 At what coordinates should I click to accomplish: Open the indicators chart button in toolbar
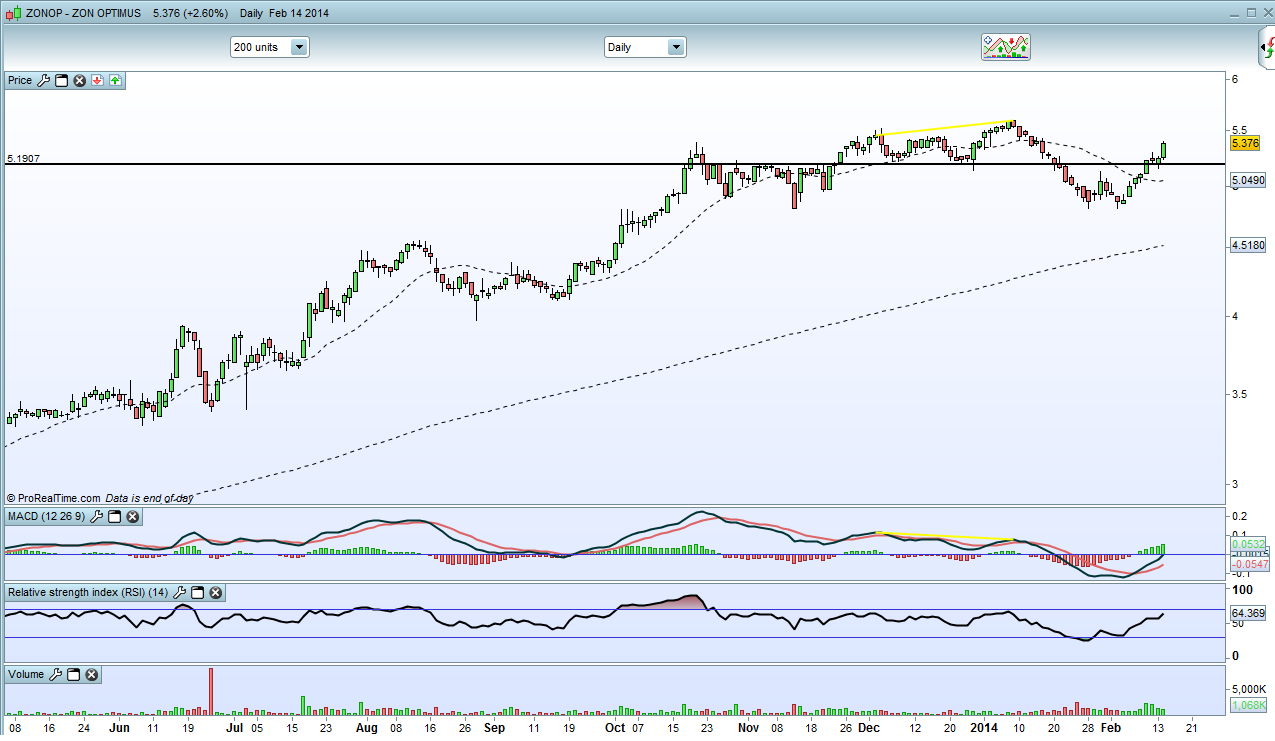pos(1005,46)
